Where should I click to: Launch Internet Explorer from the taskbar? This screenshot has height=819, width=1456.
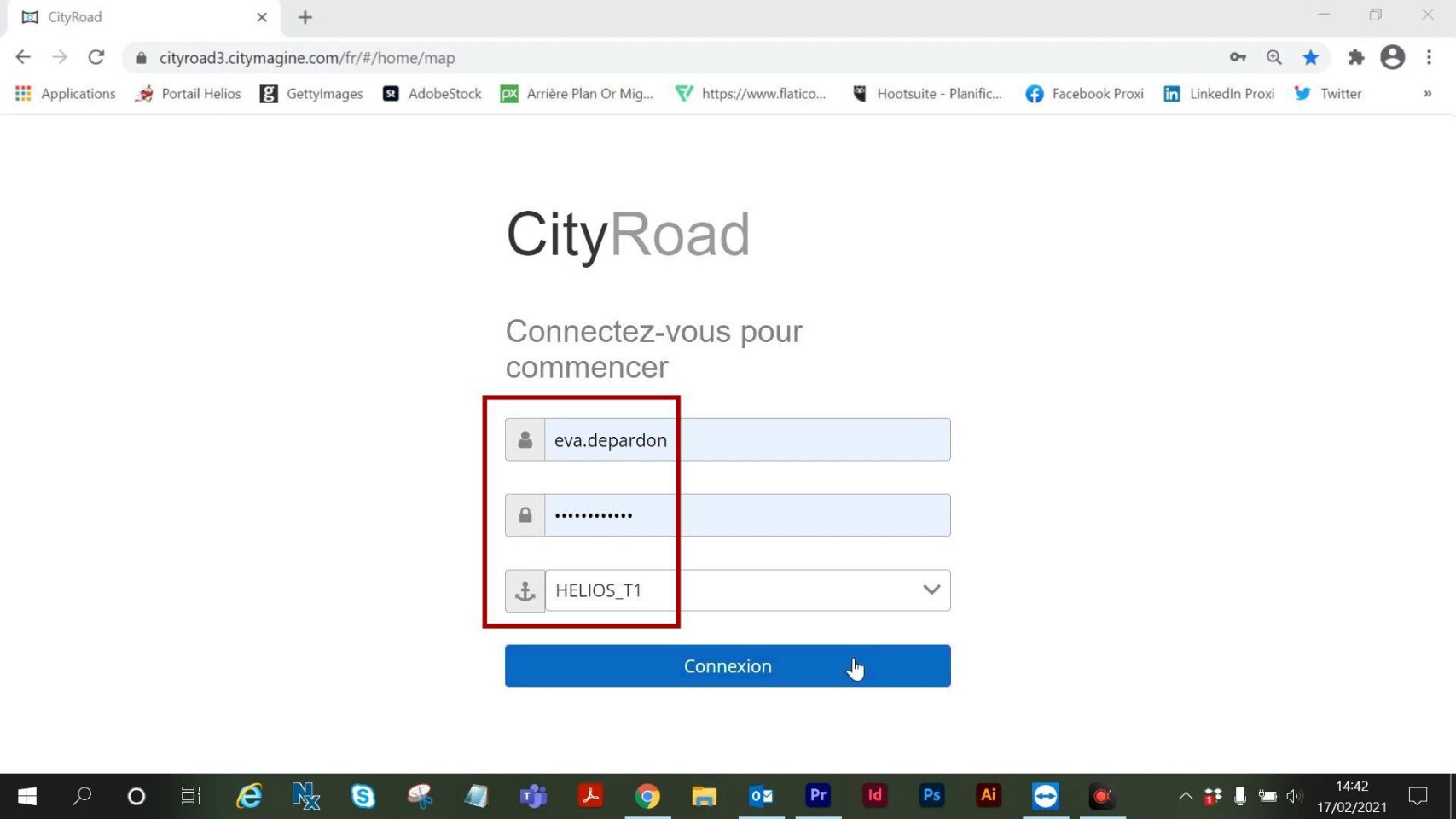(x=249, y=796)
